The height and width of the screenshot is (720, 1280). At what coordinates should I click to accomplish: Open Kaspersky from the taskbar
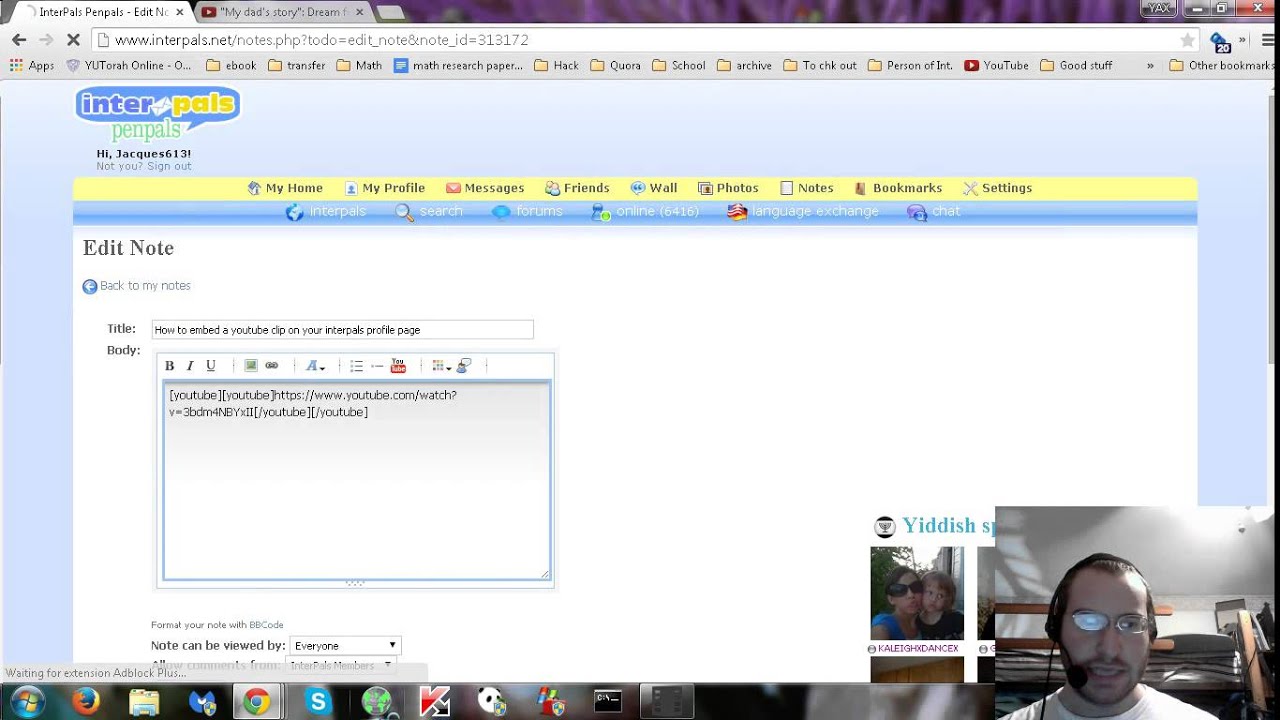click(434, 702)
